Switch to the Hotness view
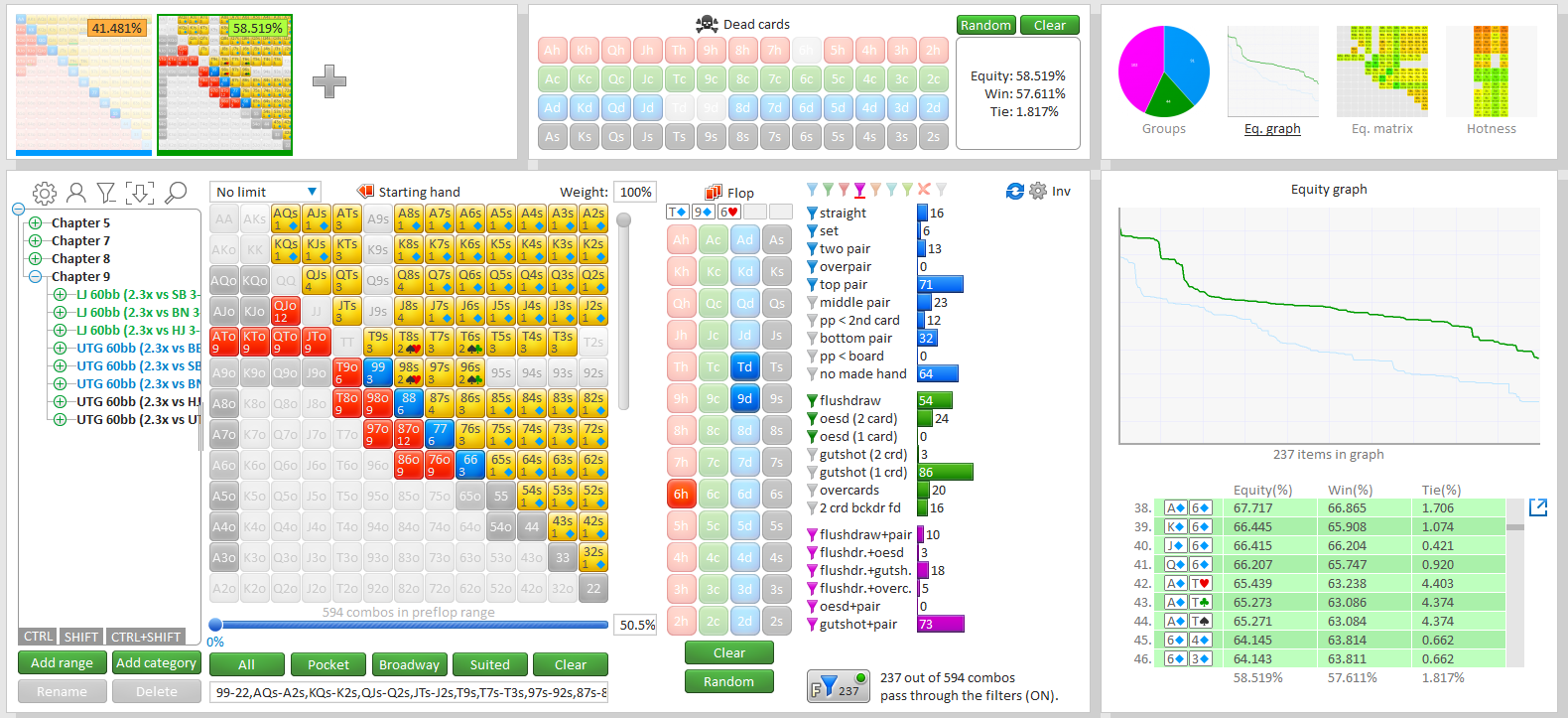The height and width of the screenshot is (718, 1568). (1491, 79)
